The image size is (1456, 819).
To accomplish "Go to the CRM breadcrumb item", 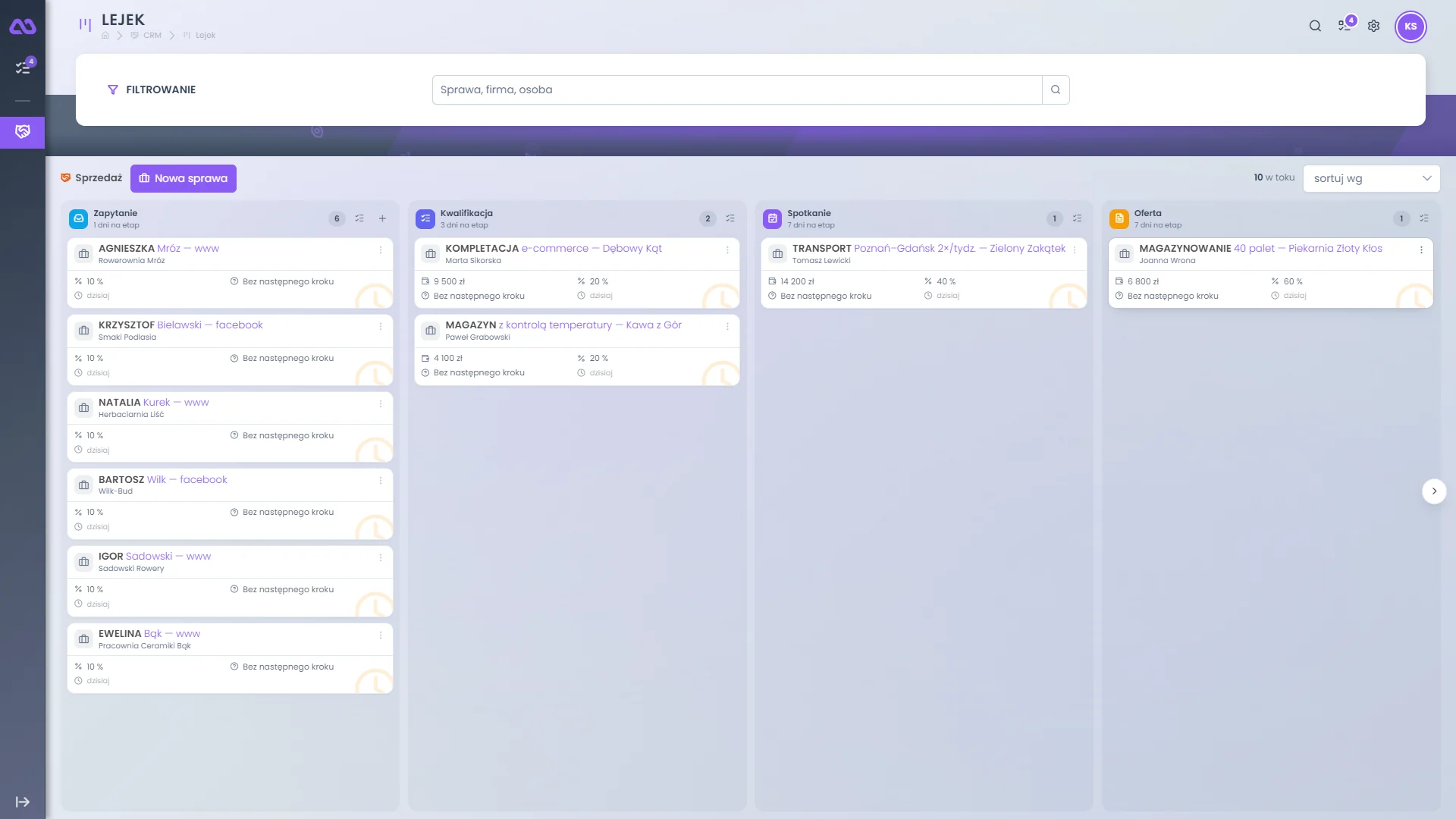I will pos(146,36).
